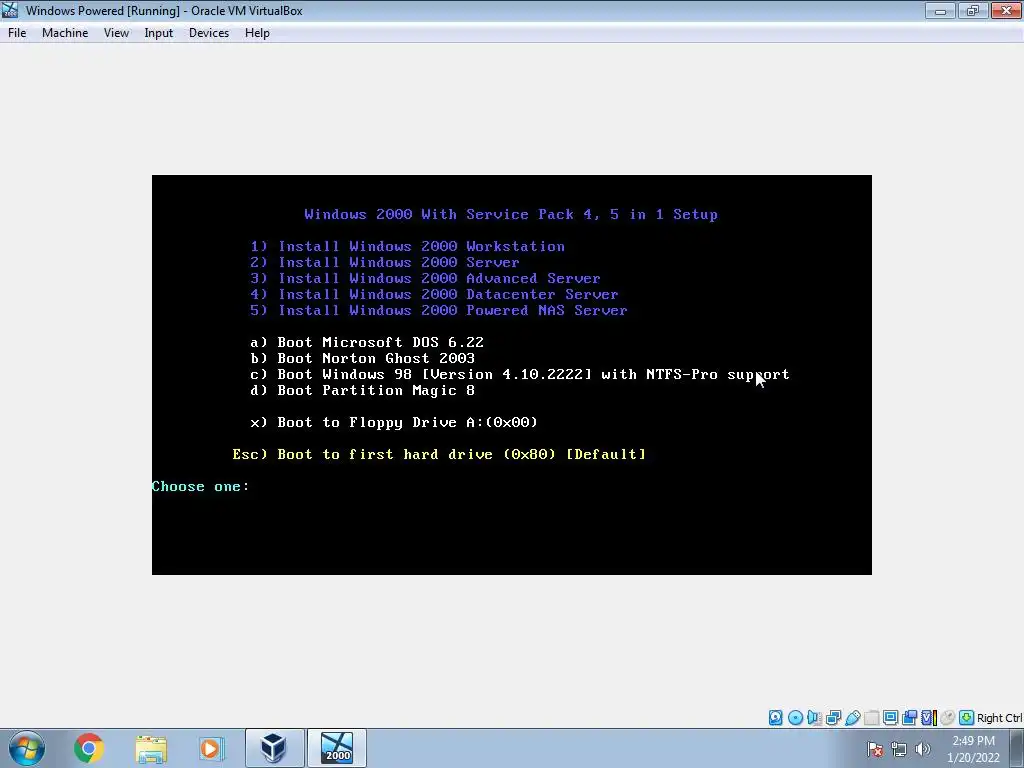The height and width of the screenshot is (768, 1024).
Task: Toggle the mouse integration indicator
Action: pos(948,718)
